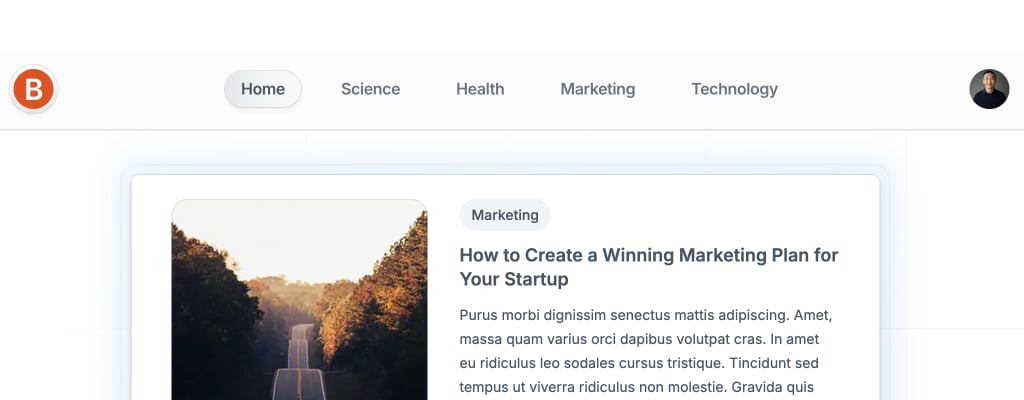Screen dimensions: 1024x400
Task: Navigate to the Technology section
Action: 734,89
